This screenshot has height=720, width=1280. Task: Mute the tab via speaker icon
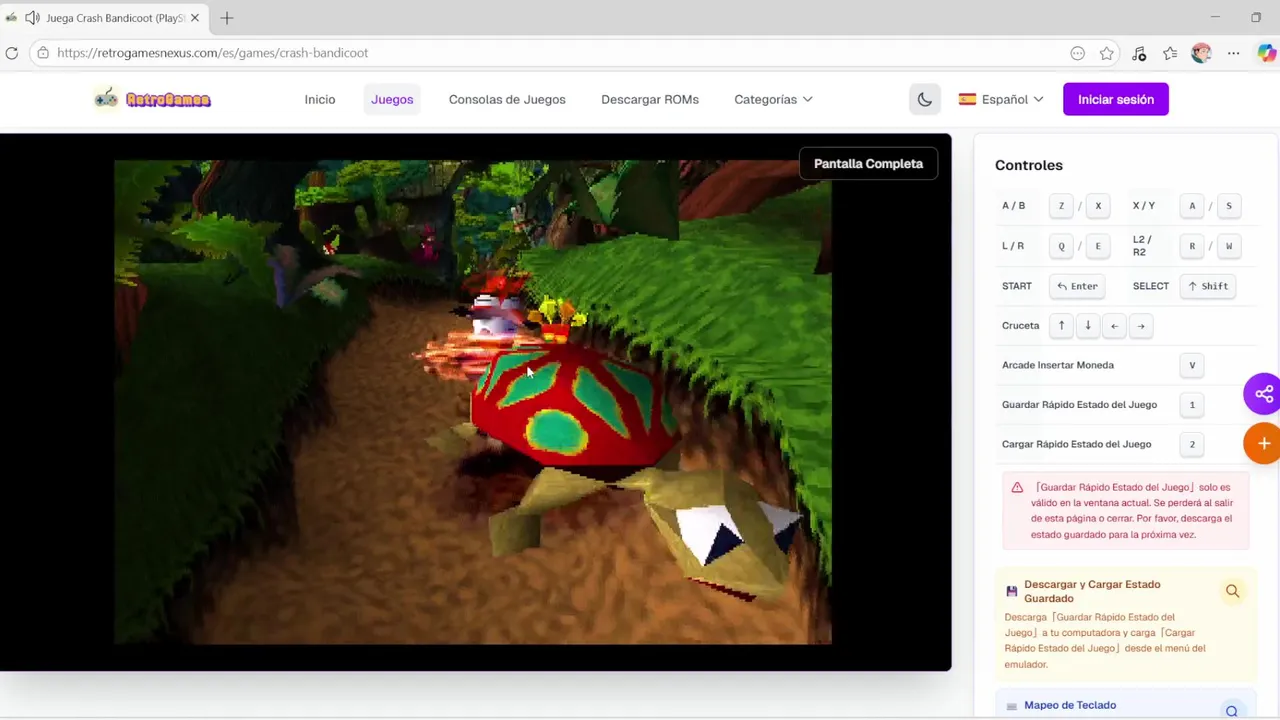32,18
